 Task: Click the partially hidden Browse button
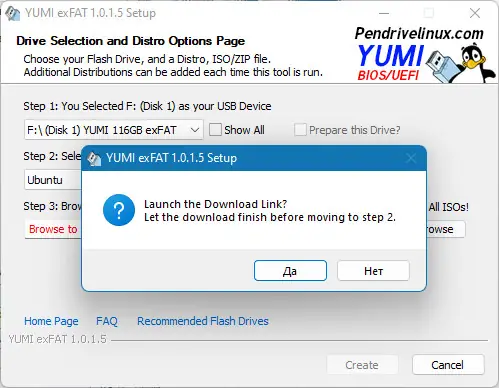point(446,229)
